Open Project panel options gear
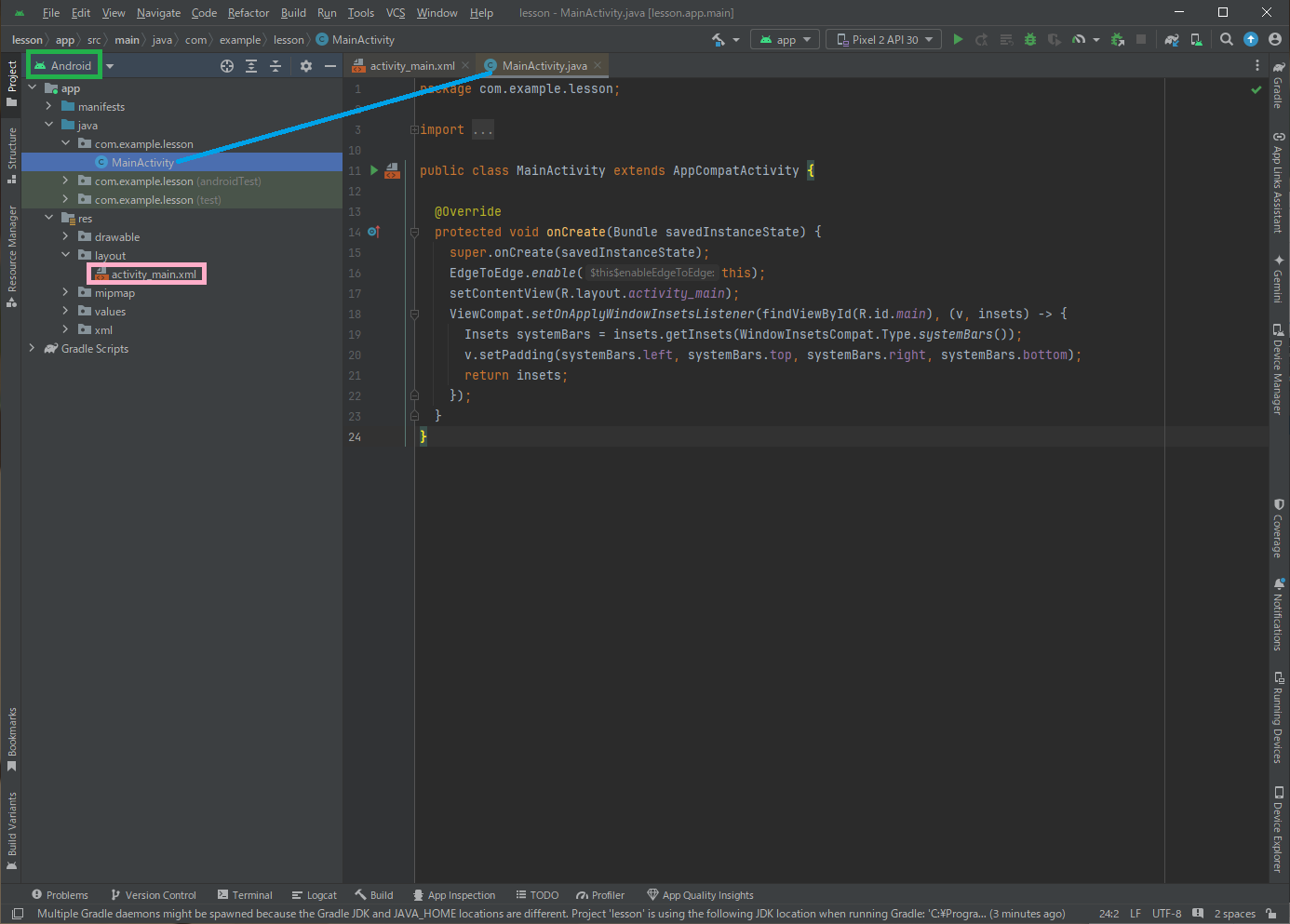The height and width of the screenshot is (924, 1290). coord(306,66)
